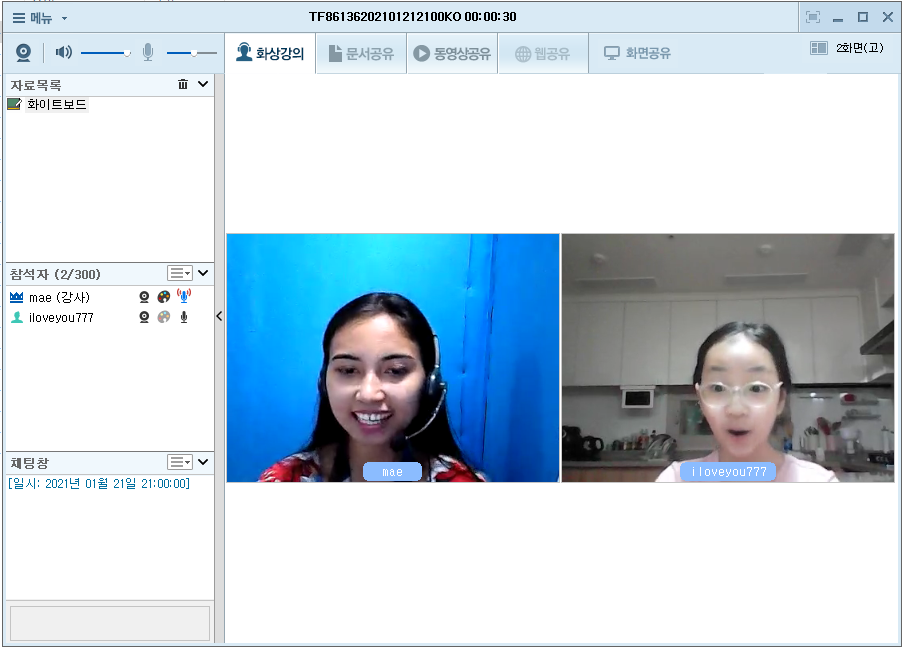This screenshot has width=905, height=649.
Task: Collapse the 자료목록 panel with chevron
Action: coord(203,85)
